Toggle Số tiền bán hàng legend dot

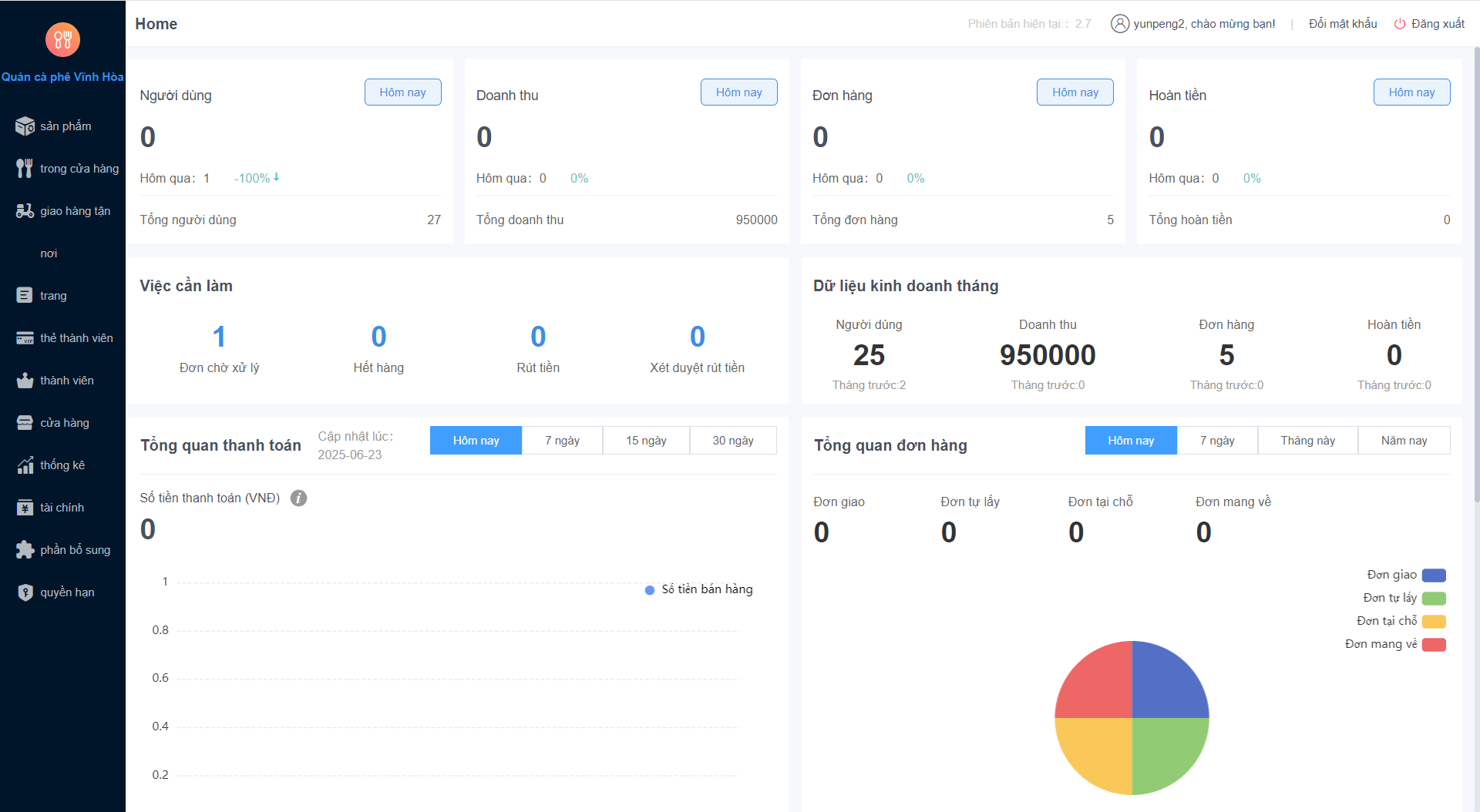coord(650,590)
